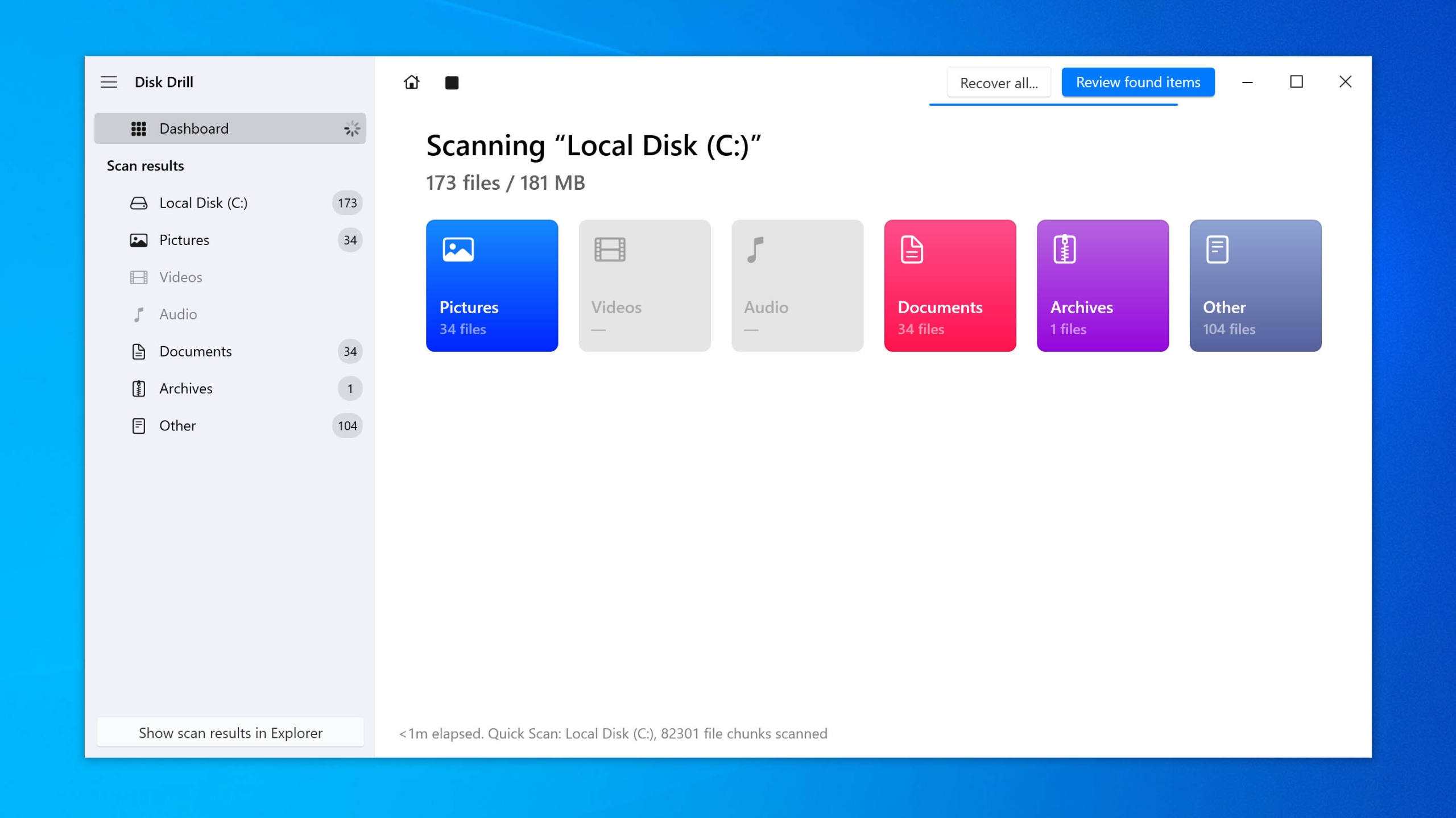Click the drive icon beside Local Disk (C:)
1456x818 pixels.
pyautogui.click(x=139, y=203)
